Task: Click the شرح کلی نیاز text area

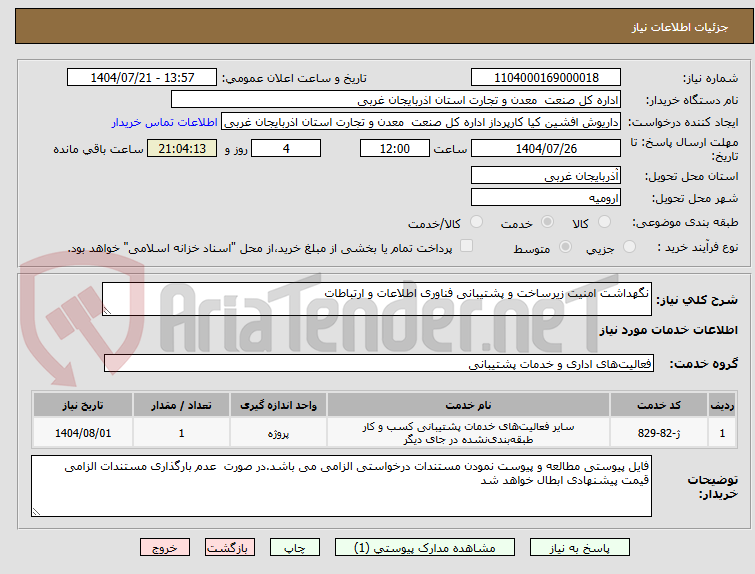Action: click(377, 299)
